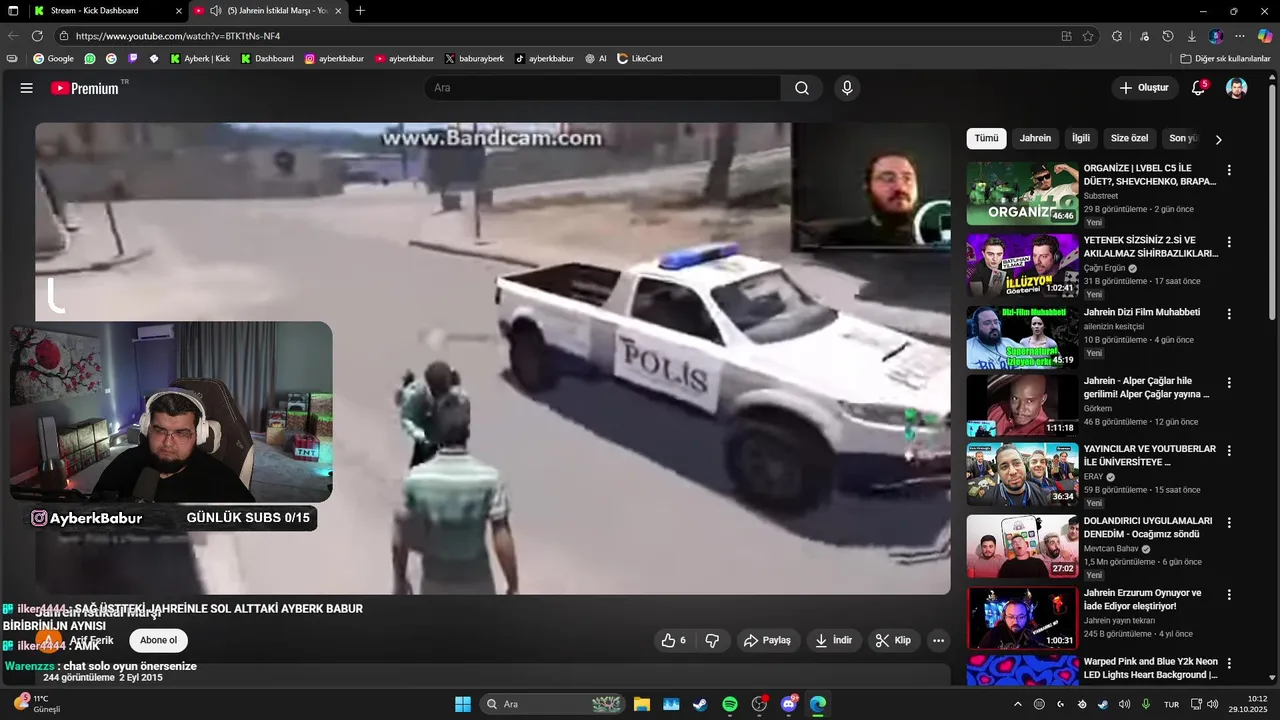Open options for Jahrein Erzurum Oynuyor video
Screen dimensions: 1280x720
click(1229, 594)
